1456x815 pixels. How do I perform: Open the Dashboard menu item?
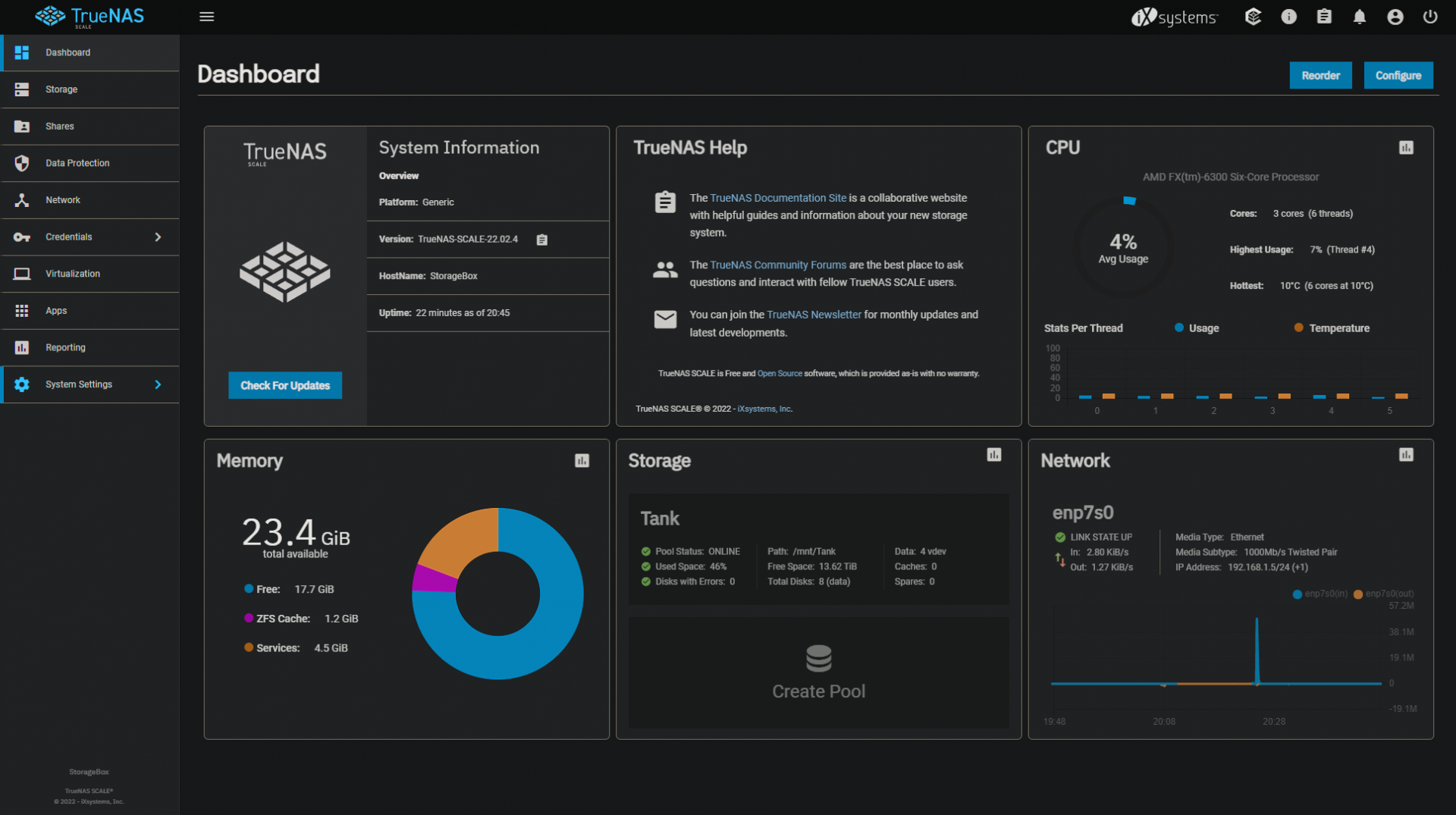tap(90, 52)
